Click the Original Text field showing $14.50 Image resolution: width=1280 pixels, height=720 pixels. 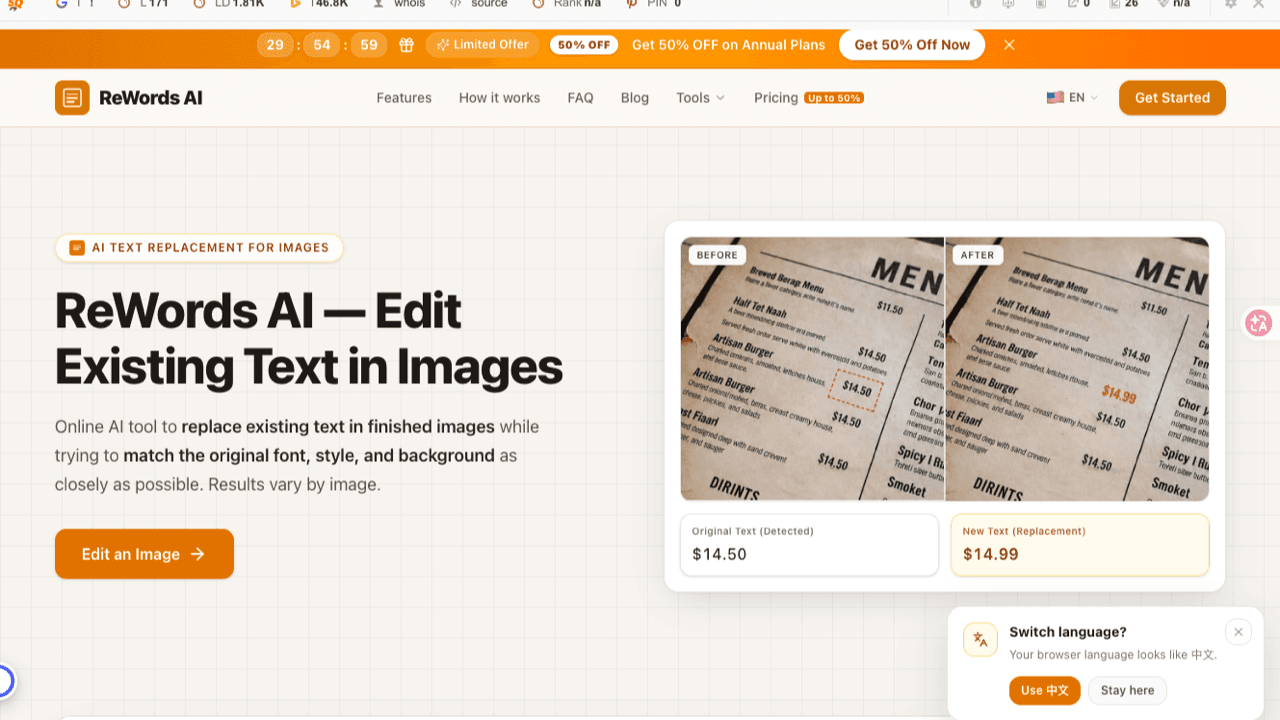809,545
